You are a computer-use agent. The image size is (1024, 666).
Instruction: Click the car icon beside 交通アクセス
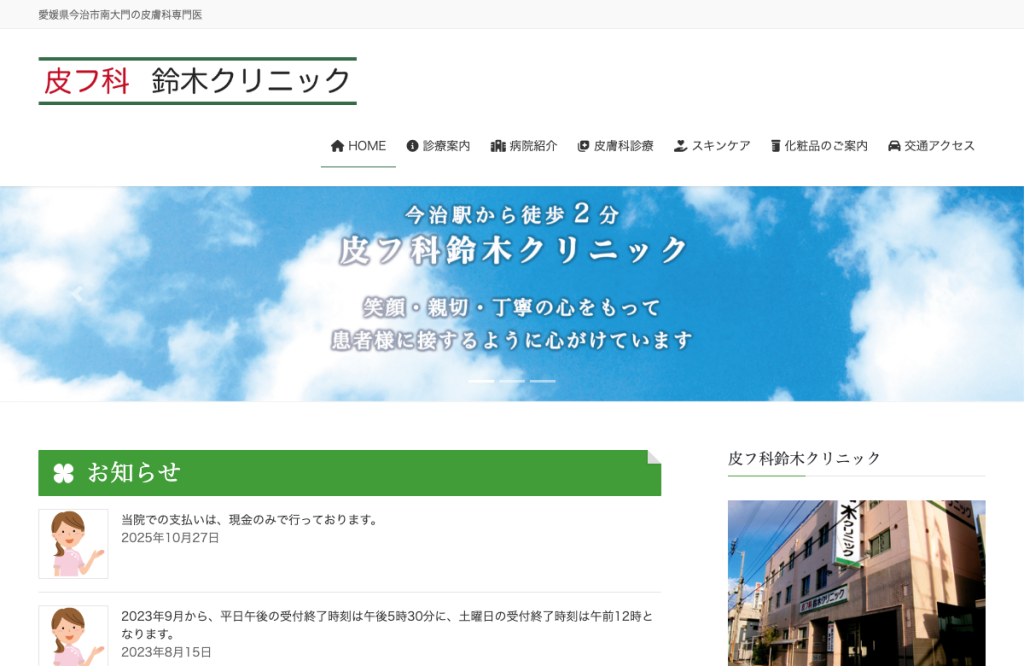pyautogui.click(x=894, y=146)
